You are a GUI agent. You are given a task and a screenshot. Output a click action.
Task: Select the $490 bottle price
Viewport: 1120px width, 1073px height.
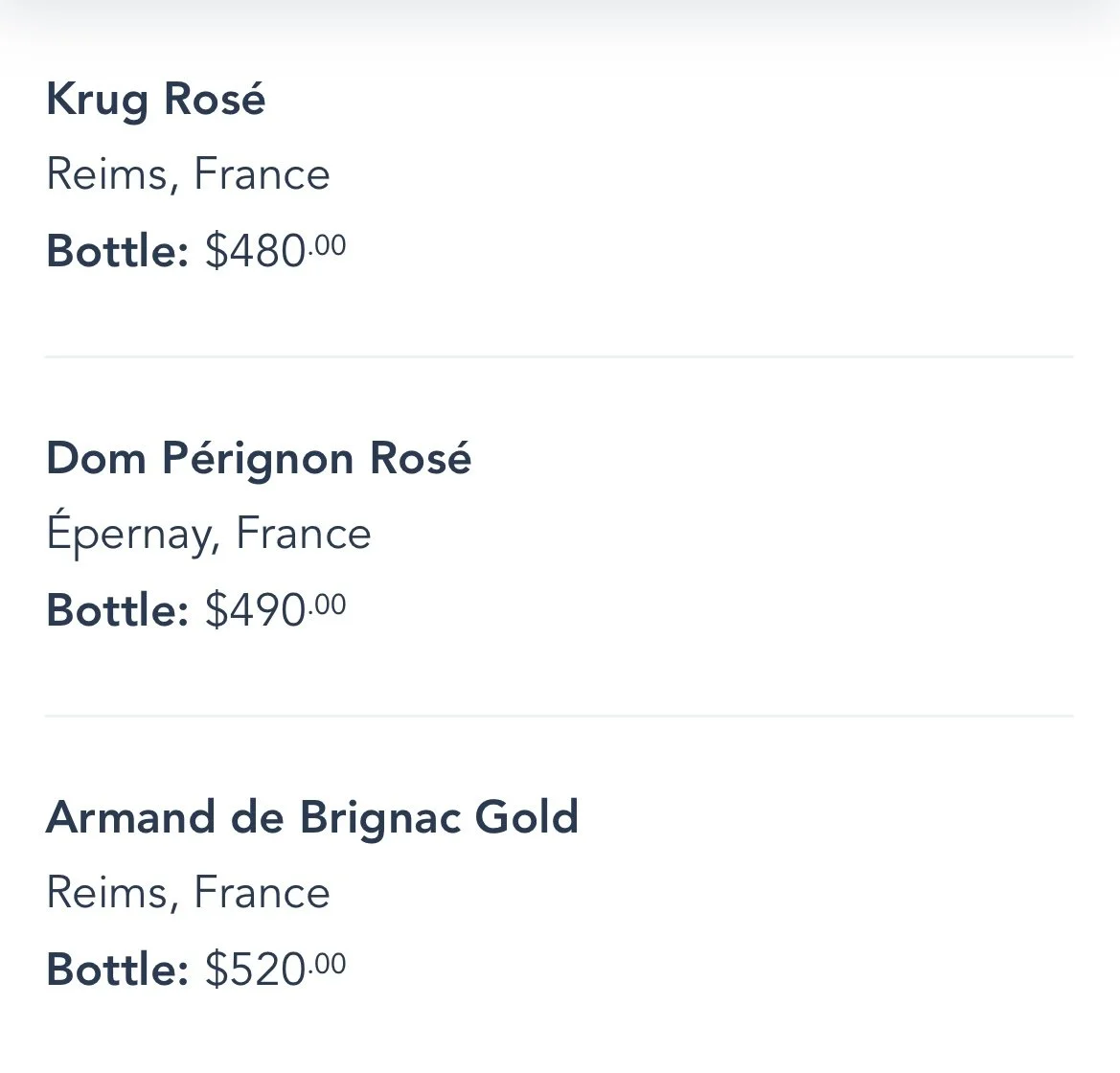[x=255, y=610]
